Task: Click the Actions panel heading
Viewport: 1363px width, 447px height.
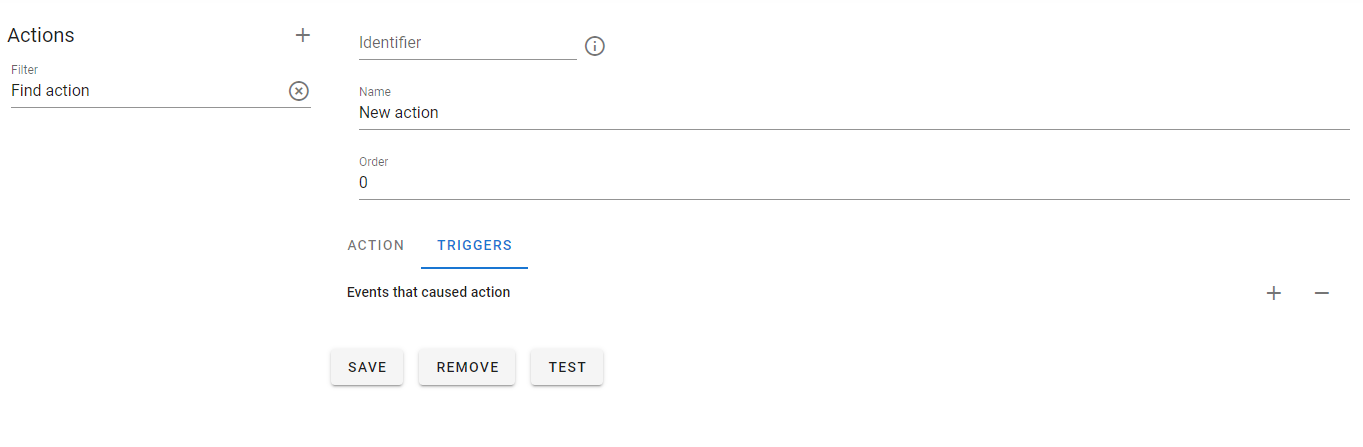Action: (41, 35)
